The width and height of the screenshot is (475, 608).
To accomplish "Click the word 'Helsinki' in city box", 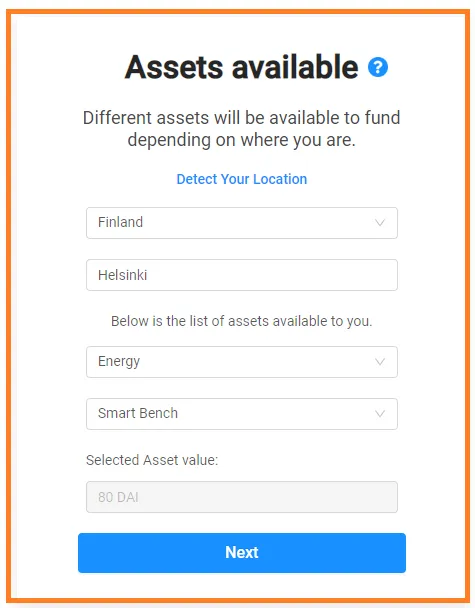I will pos(123,275).
